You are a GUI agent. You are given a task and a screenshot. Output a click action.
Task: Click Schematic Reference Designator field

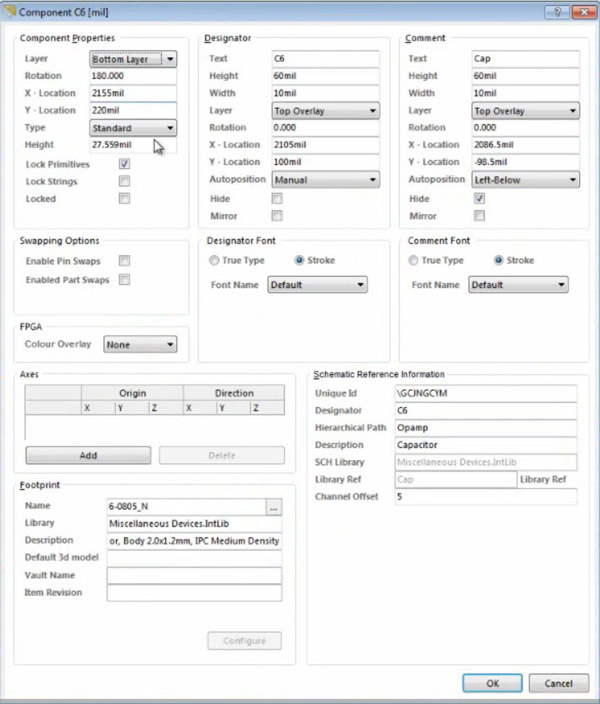pyautogui.click(x=486, y=410)
